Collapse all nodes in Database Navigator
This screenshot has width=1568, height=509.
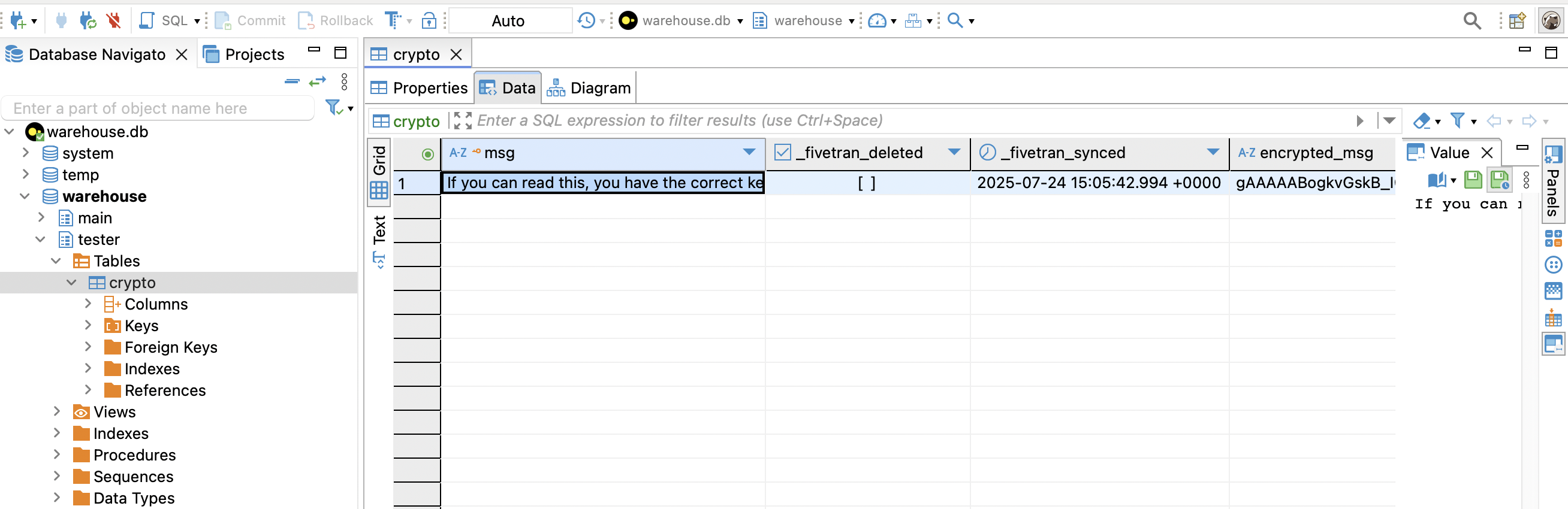292,81
